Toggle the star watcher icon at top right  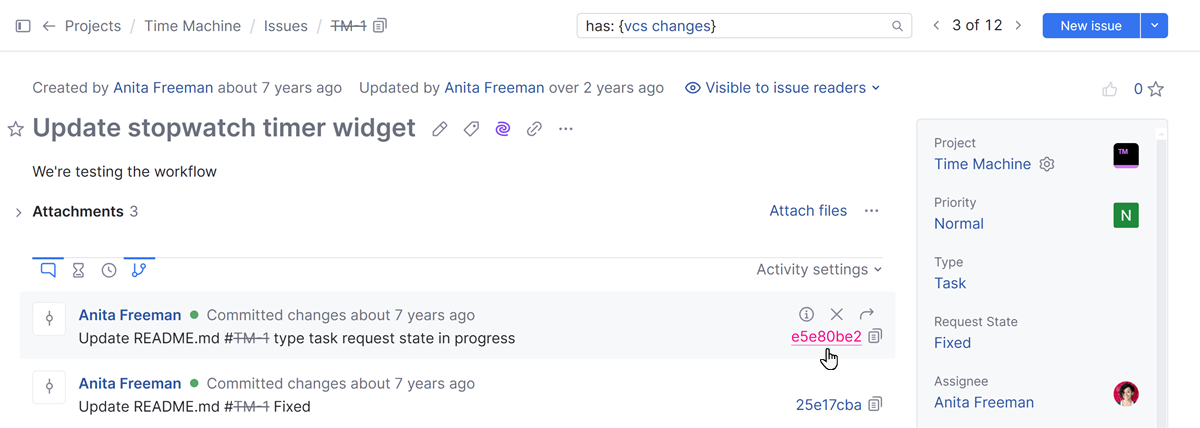(1156, 90)
